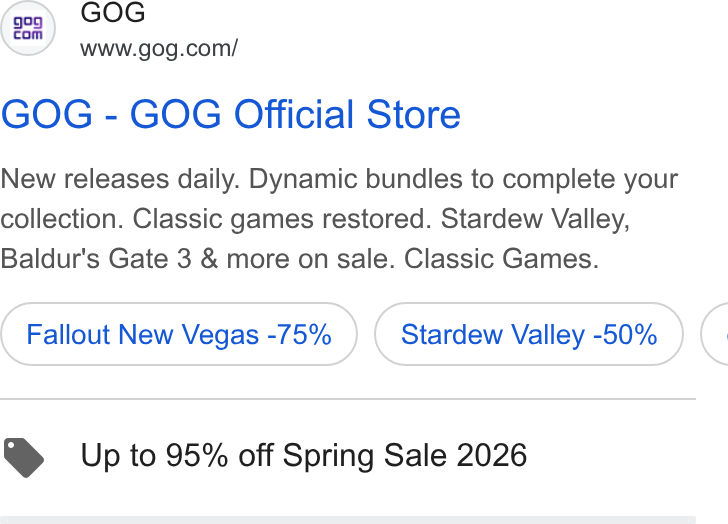Click the partially visible third sitelink chip

click(715, 334)
